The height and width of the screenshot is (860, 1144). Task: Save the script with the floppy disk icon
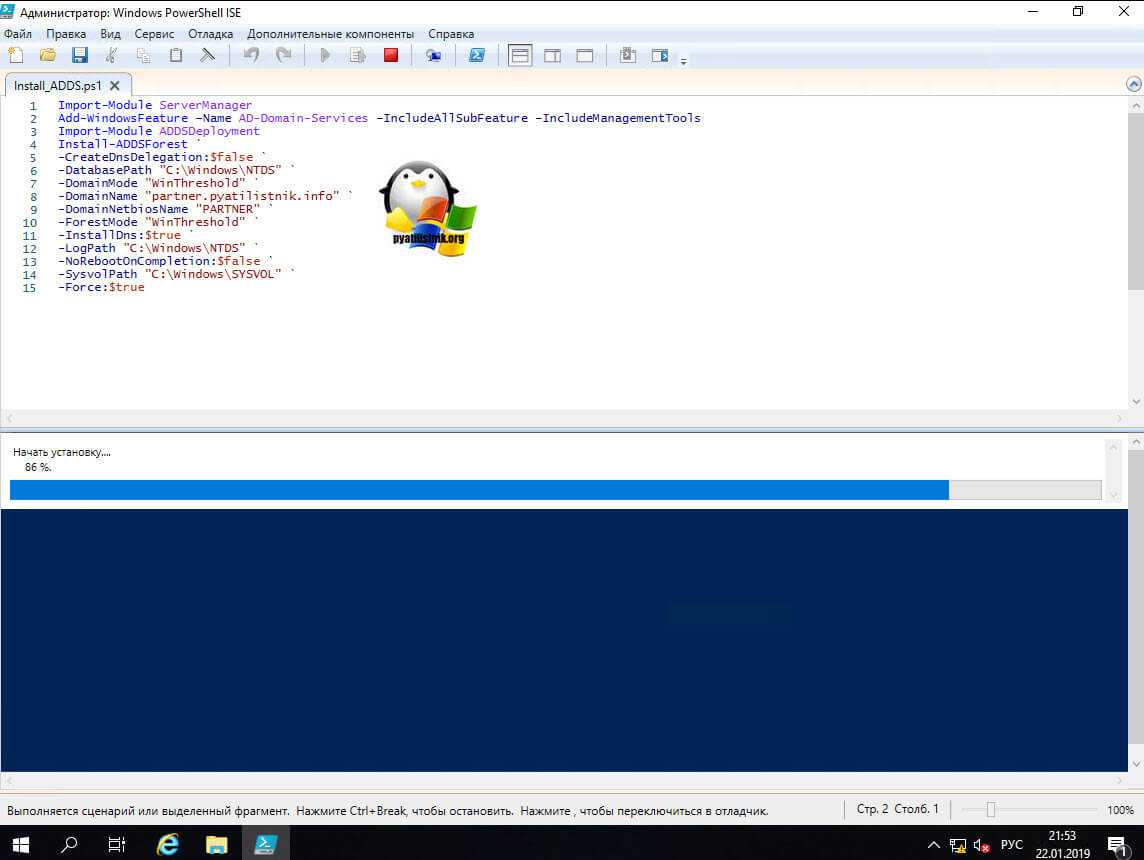tap(79, 56)
